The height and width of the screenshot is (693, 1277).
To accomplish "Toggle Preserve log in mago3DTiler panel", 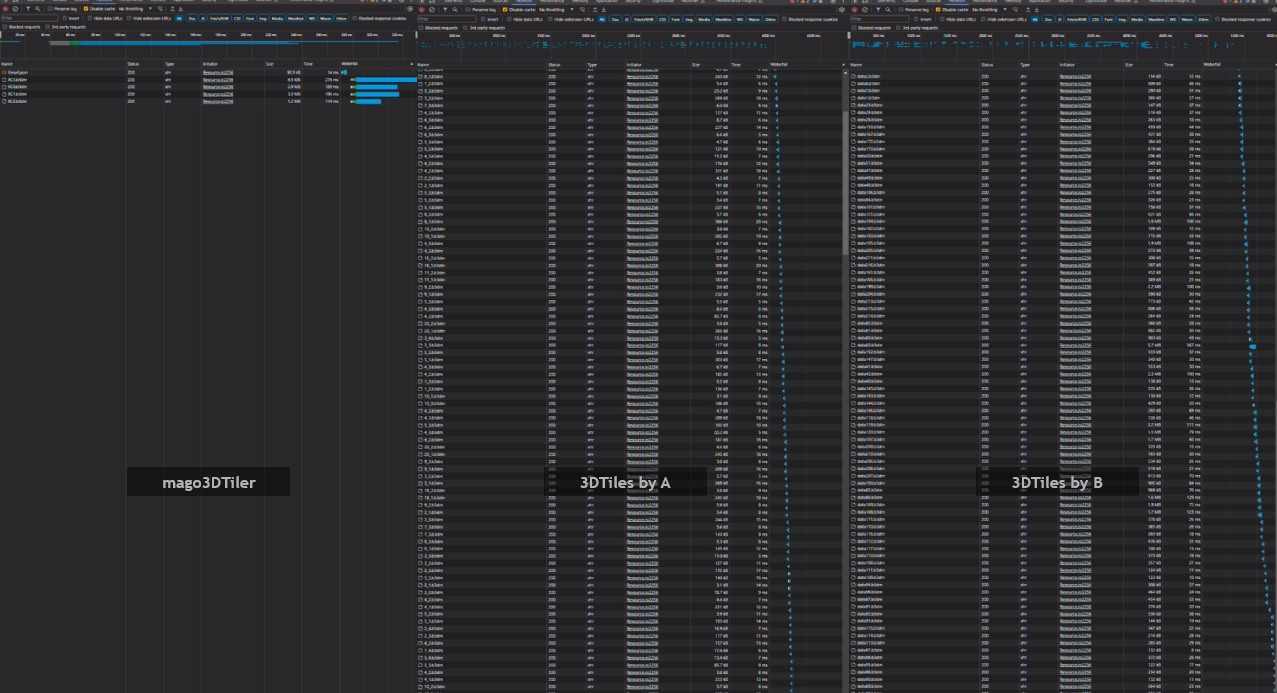I will tap(50, 9).
